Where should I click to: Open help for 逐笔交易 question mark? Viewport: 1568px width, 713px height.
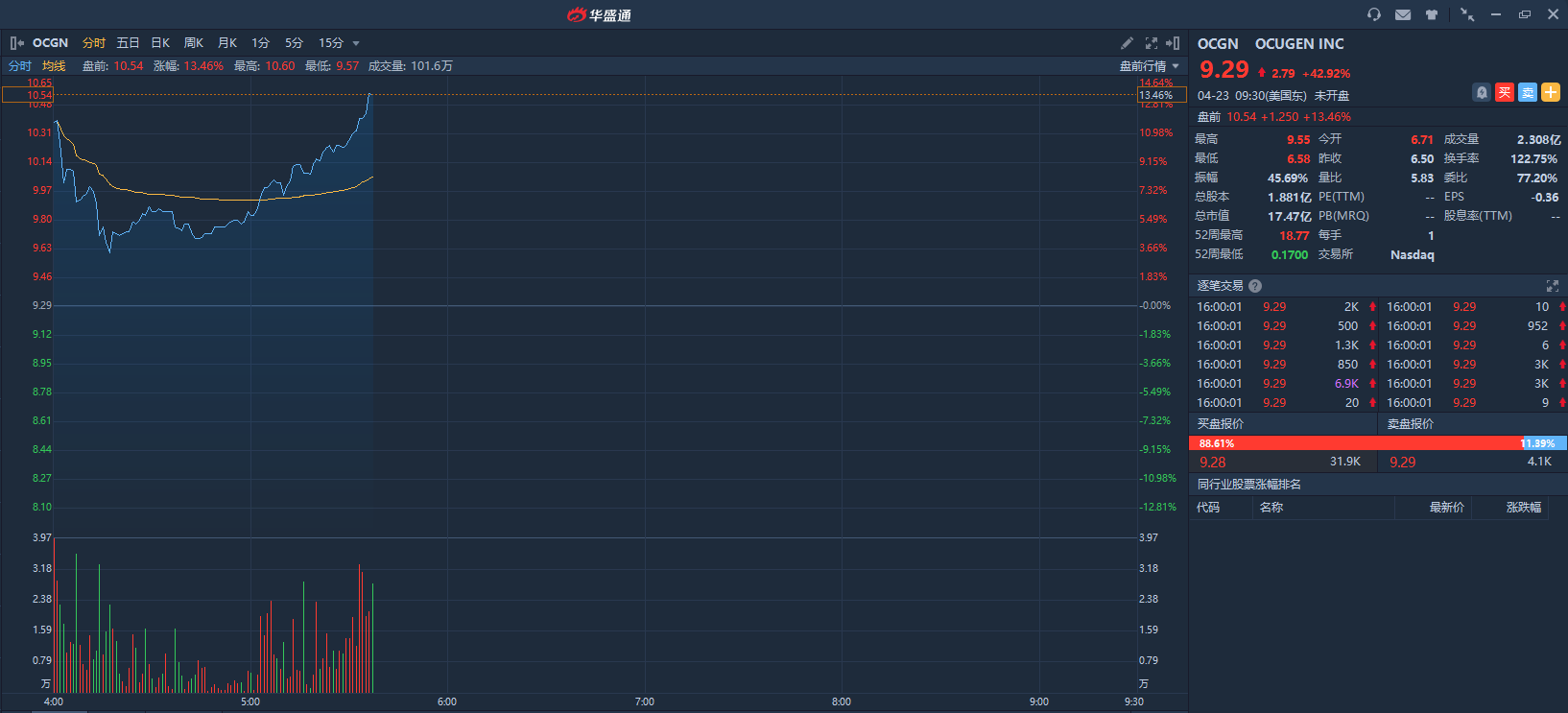(x=1255, y=286)
